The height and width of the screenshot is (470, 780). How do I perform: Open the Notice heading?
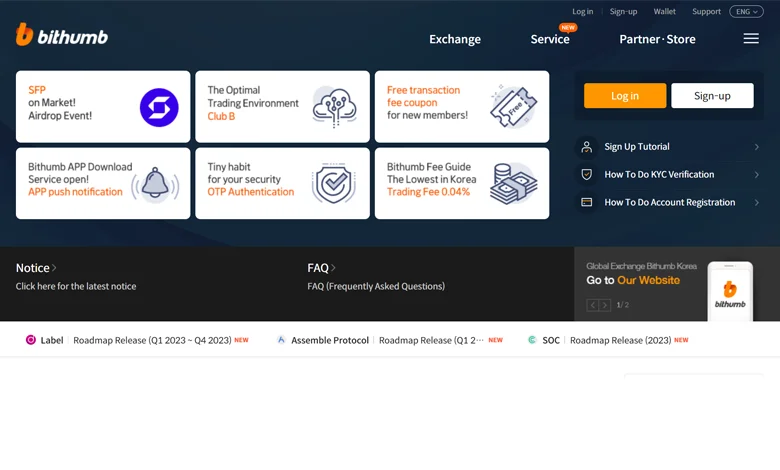(32, 268)
